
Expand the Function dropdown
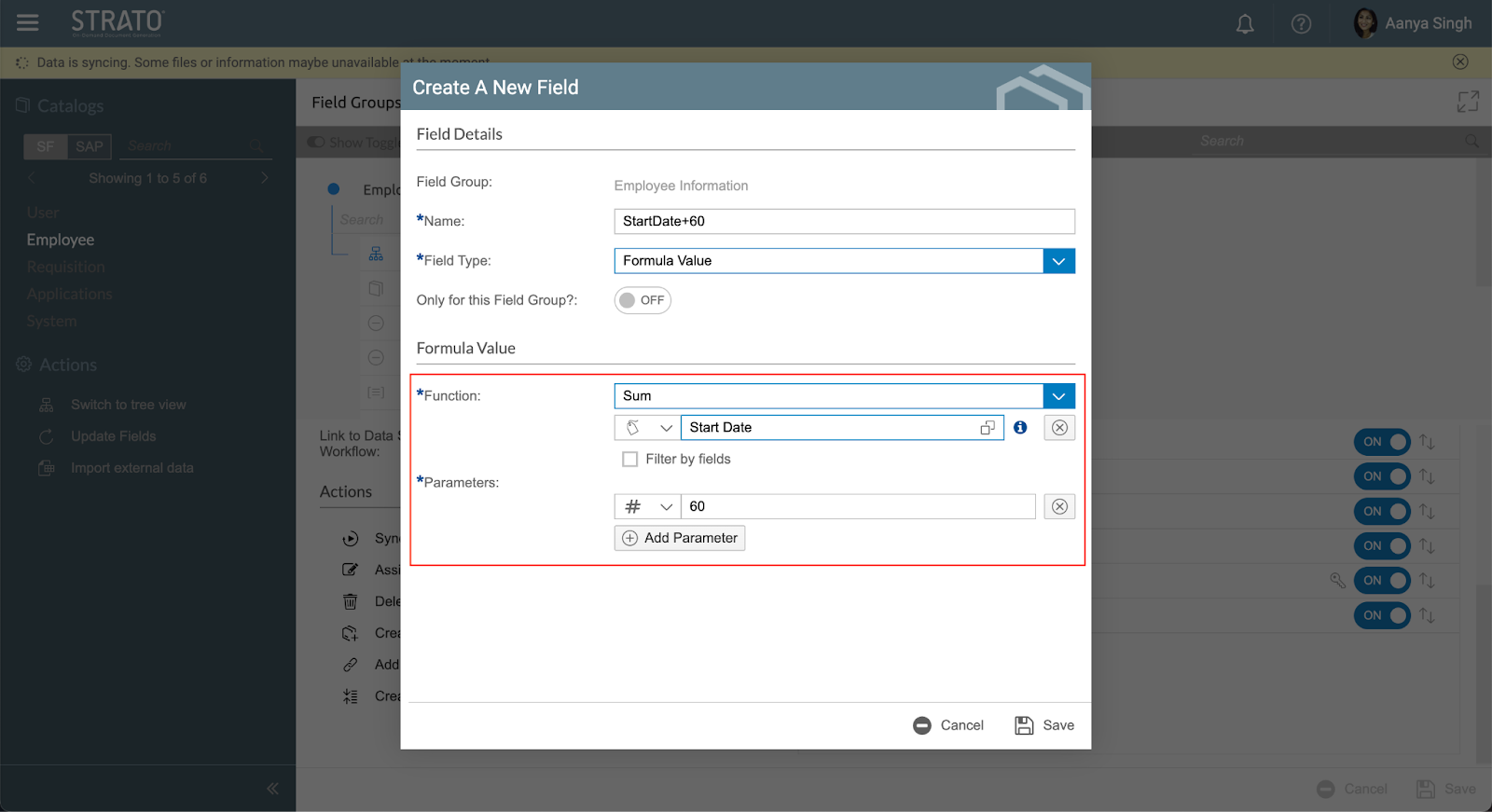pos(1058,396)
